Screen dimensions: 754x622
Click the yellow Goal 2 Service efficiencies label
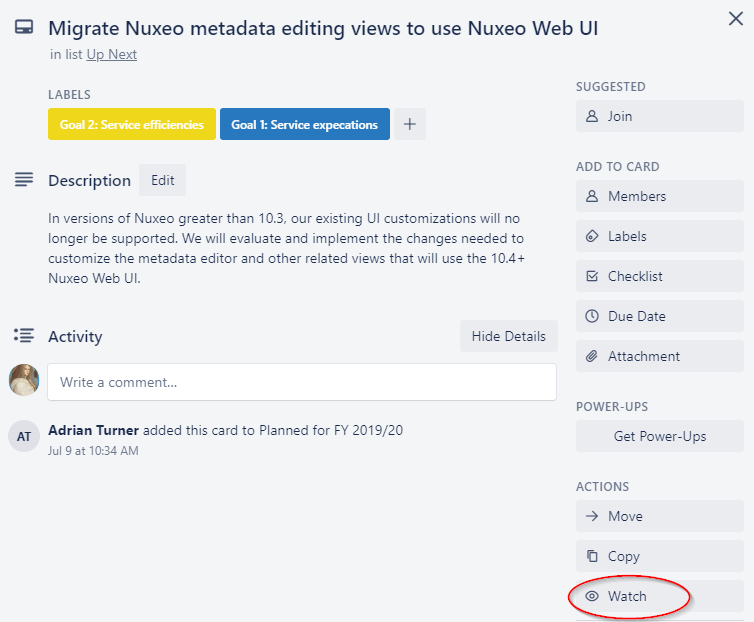[x=132, y=124]
